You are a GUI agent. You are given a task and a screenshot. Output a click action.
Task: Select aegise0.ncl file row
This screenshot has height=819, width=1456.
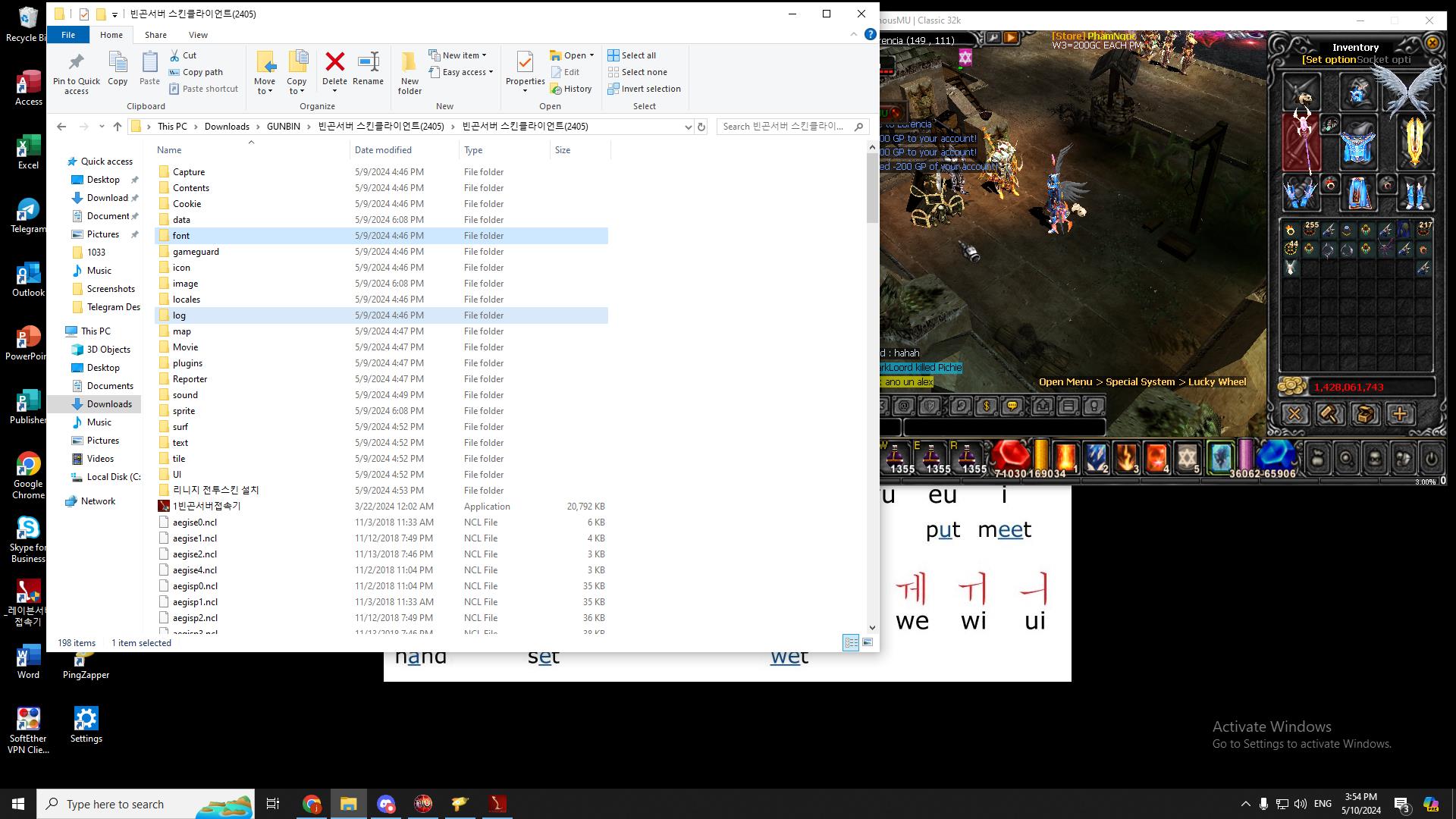coord(381,522)
